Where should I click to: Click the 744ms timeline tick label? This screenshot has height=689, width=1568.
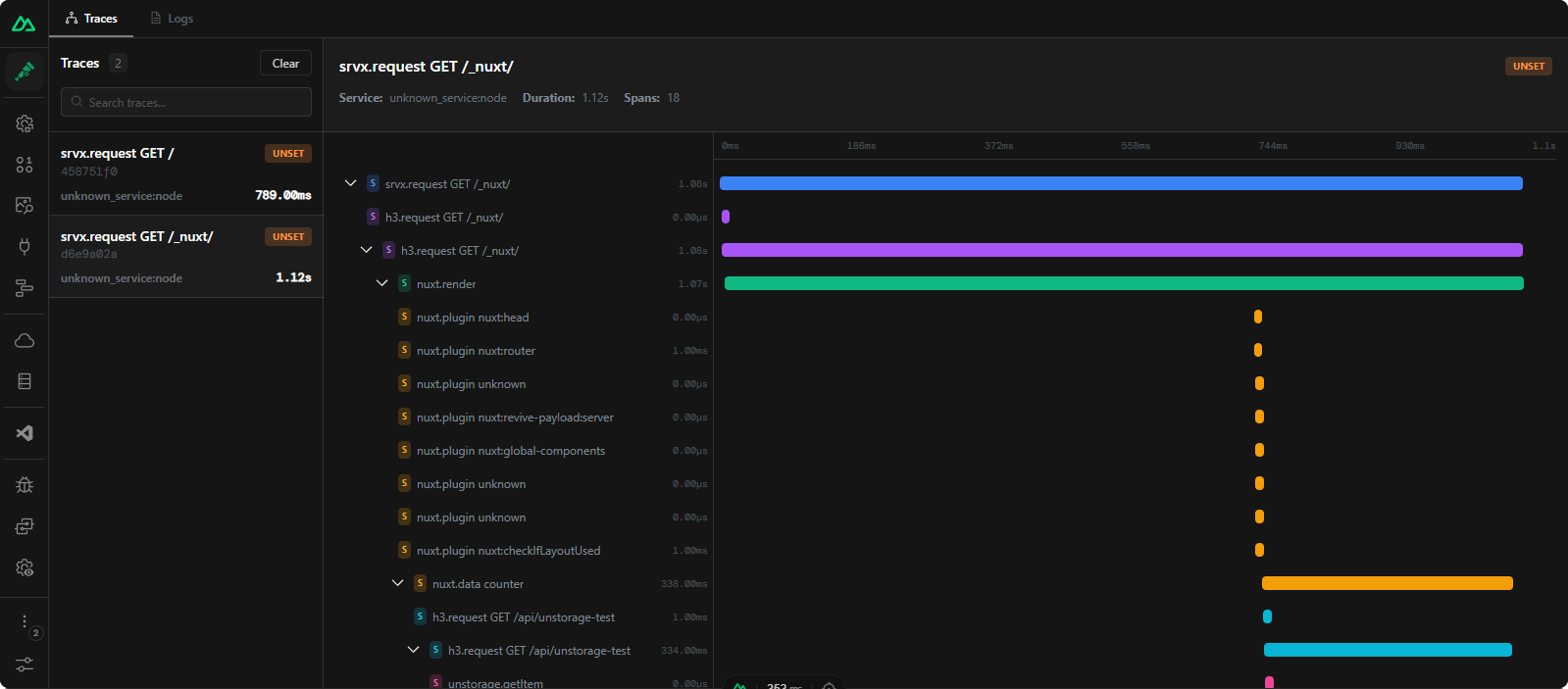pyautogui.click(x=1273, y=146)
